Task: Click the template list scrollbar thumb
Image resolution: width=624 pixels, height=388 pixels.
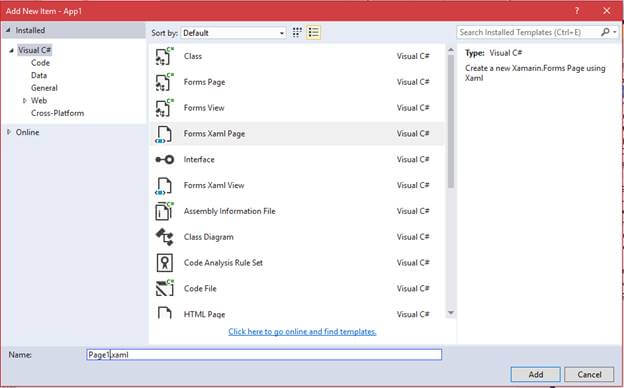Action: point(451,121)
